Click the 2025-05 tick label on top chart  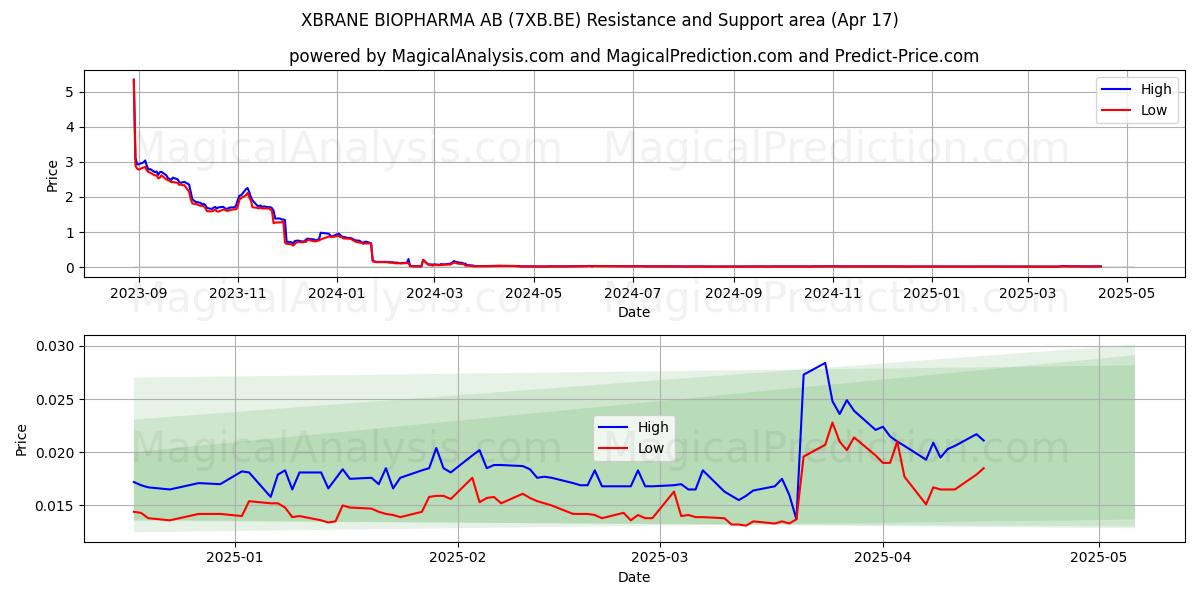(1126, 293)
